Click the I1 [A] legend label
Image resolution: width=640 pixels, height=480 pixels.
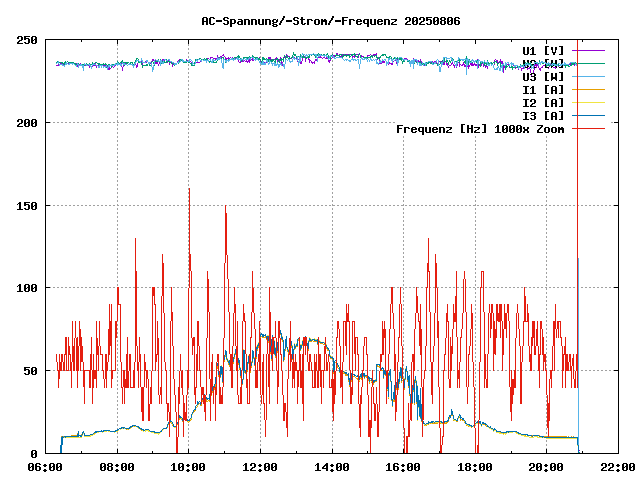[543, 89]
